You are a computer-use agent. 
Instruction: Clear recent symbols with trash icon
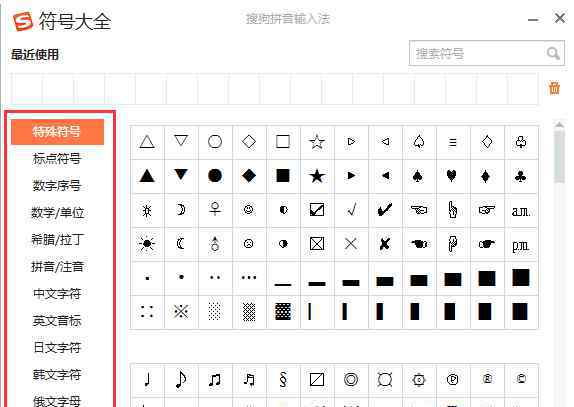point(554,88)
